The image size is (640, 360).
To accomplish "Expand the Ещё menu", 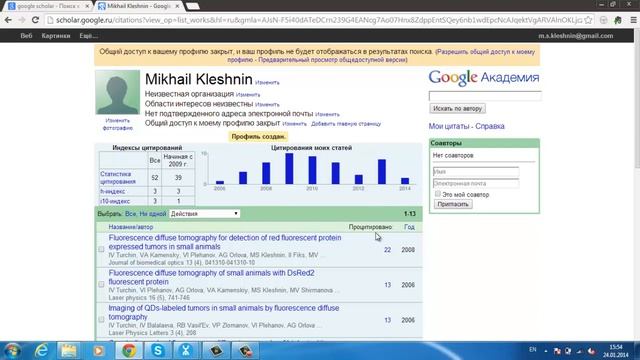I will [88, 36].
